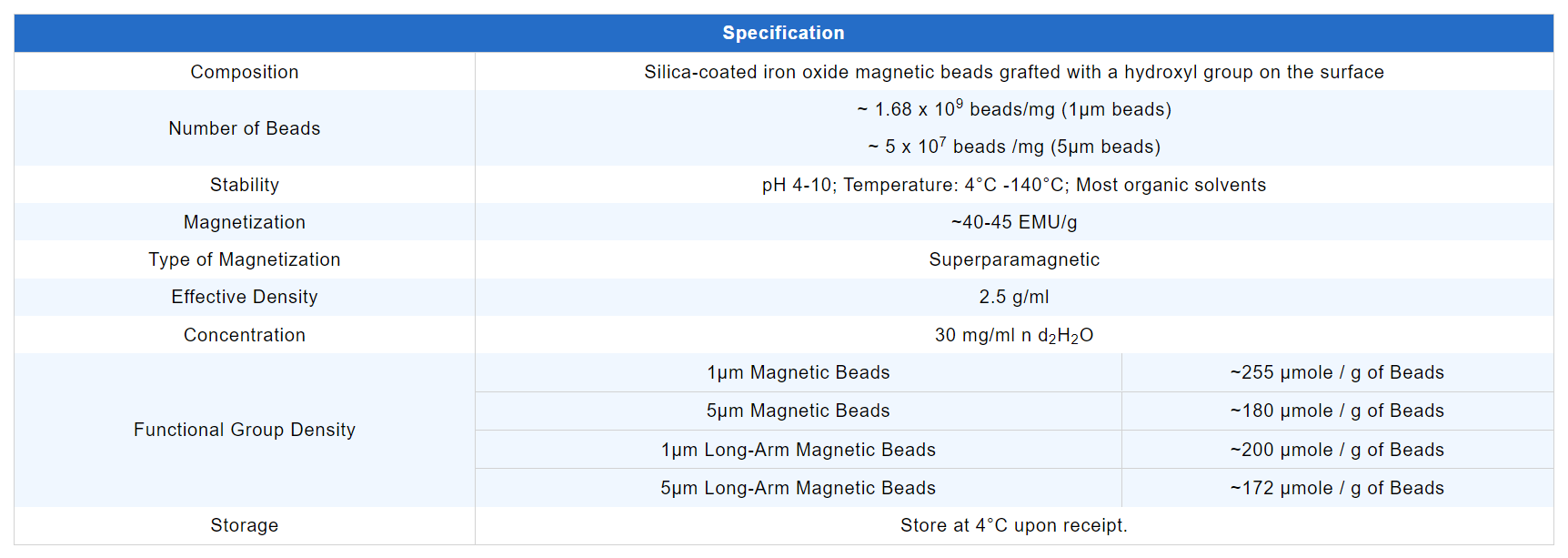
Task: Click the Functional Group Density label
Action: (244, 430)
